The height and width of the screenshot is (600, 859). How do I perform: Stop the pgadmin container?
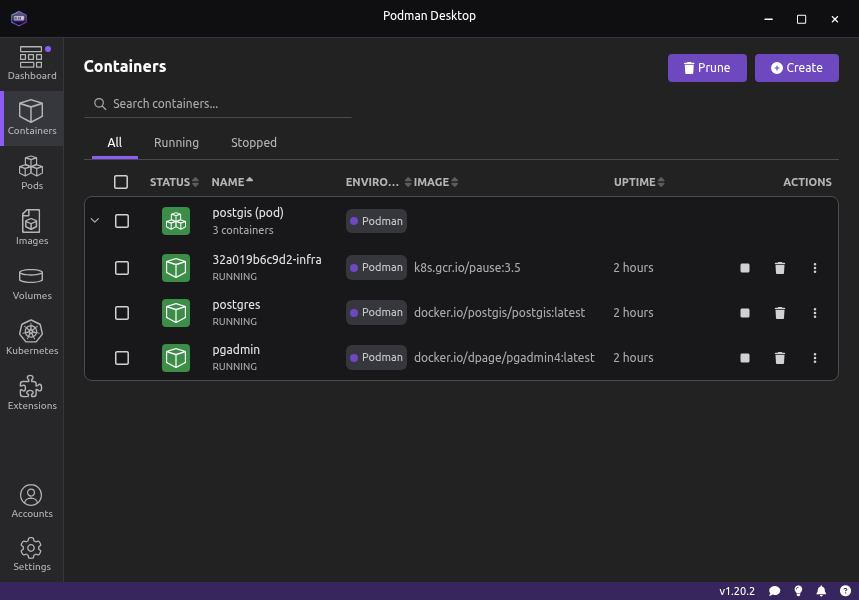click(745, 358)
